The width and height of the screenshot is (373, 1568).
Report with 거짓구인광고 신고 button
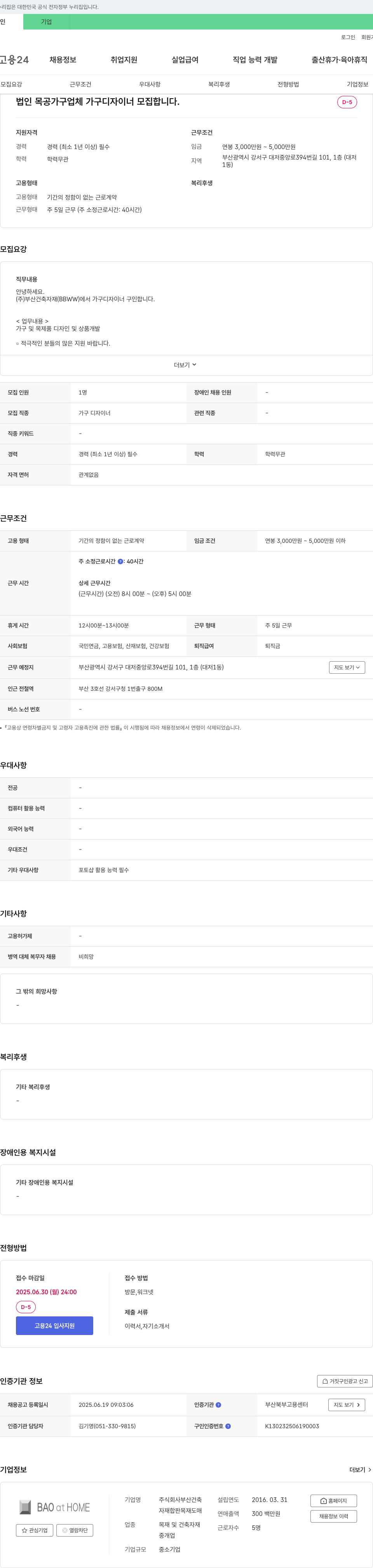click(x=345, y=1381)
